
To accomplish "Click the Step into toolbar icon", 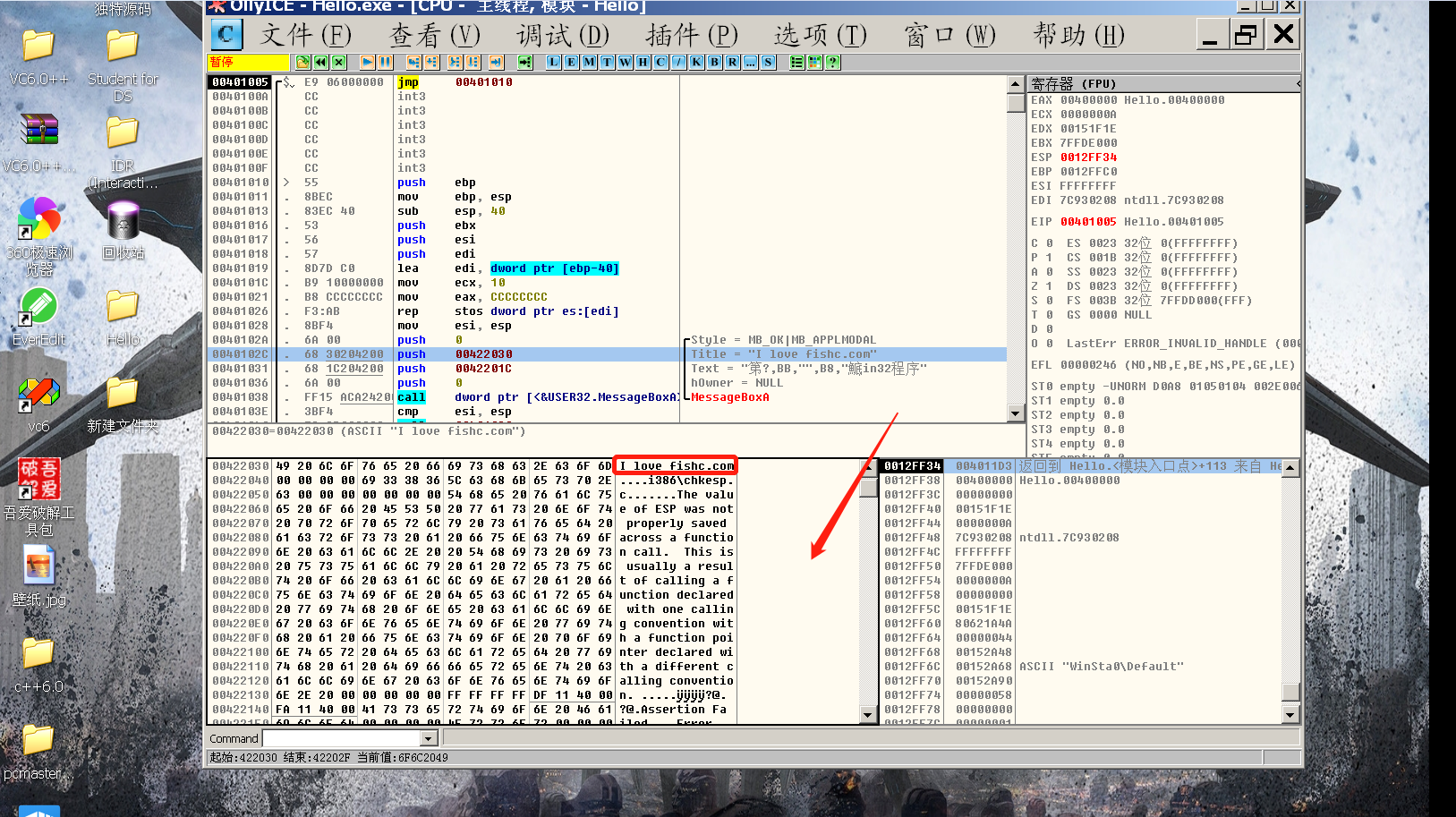I will [x=413, y=62].
